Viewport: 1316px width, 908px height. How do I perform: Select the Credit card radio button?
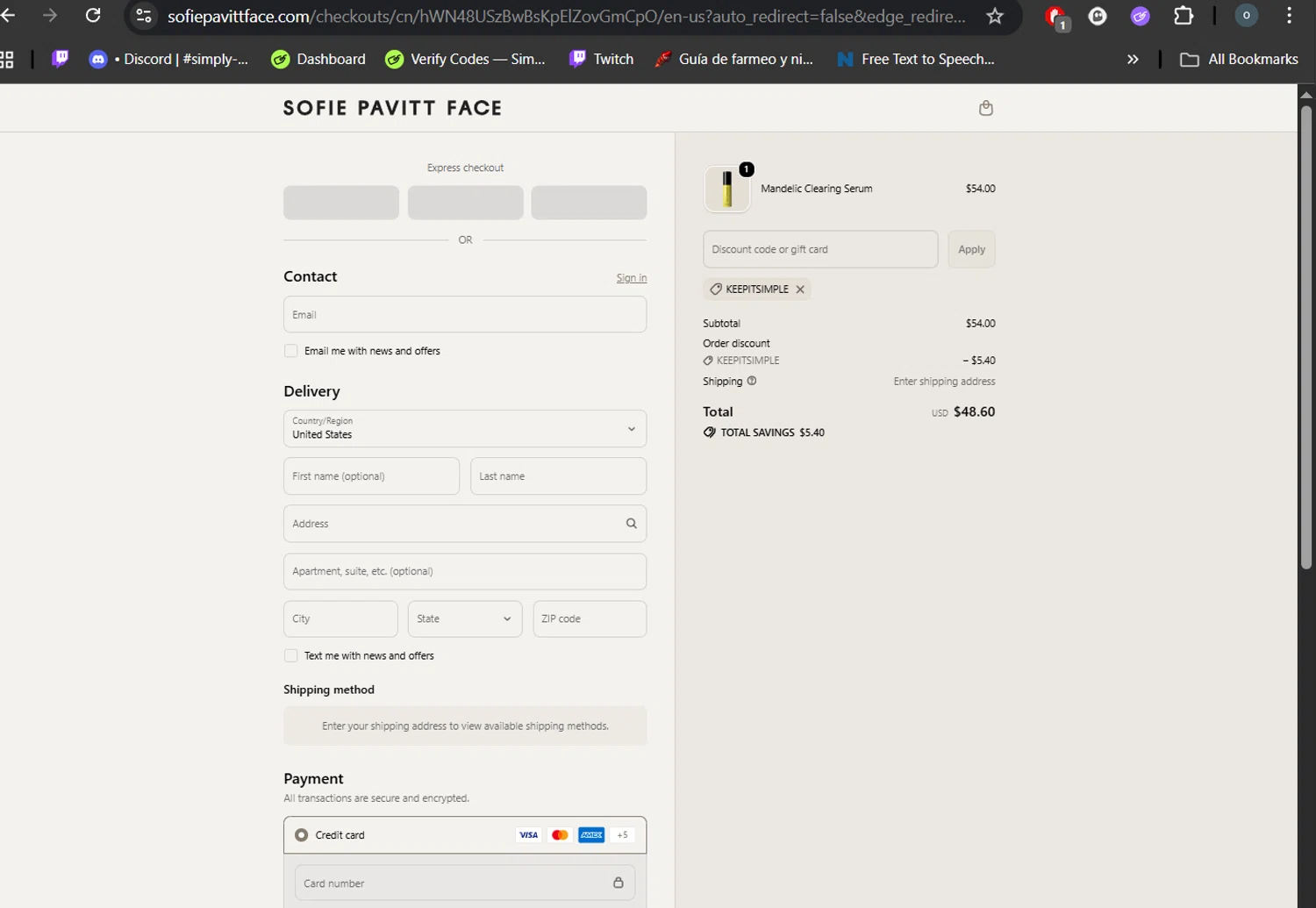pos(302,835)
